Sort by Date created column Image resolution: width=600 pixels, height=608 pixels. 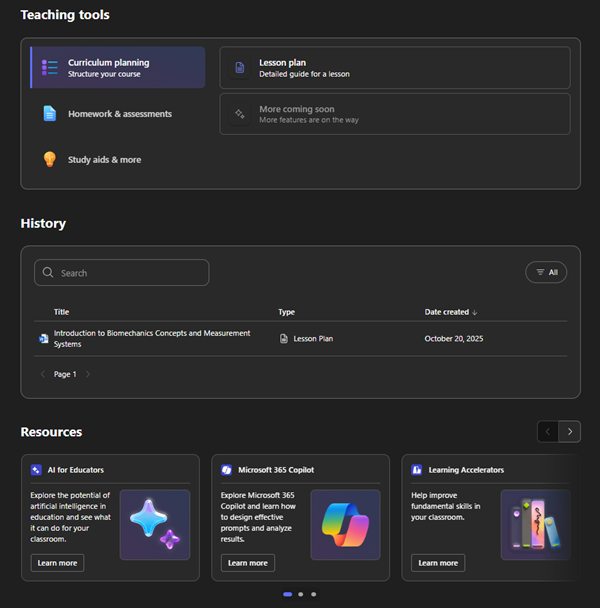tap(451, 312)
